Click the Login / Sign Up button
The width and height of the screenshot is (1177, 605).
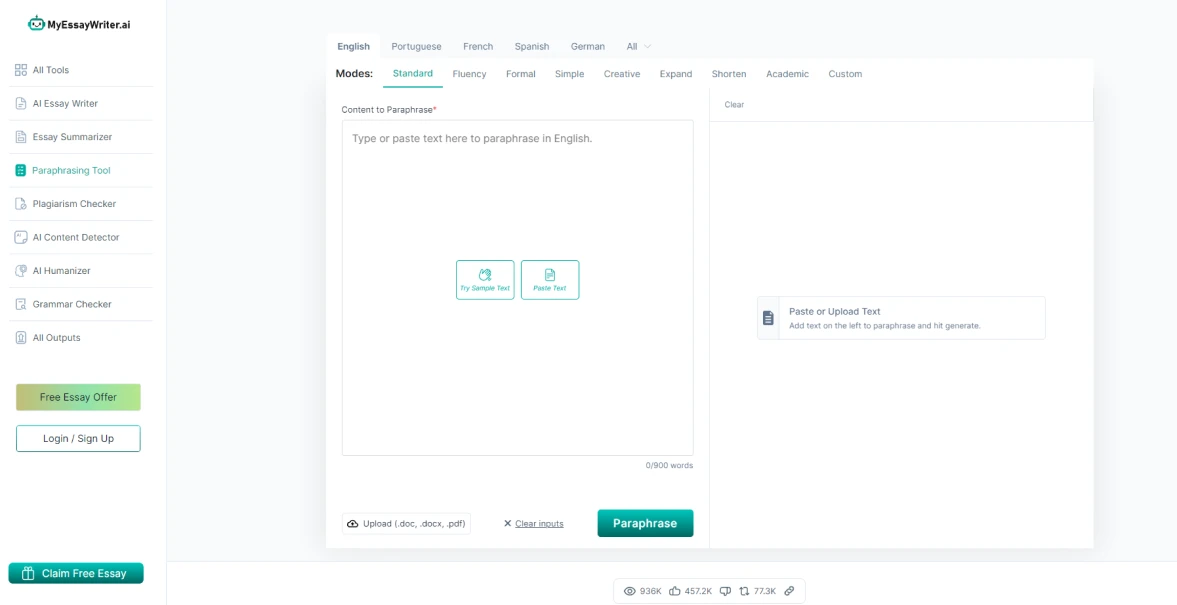tap(78, 438)
